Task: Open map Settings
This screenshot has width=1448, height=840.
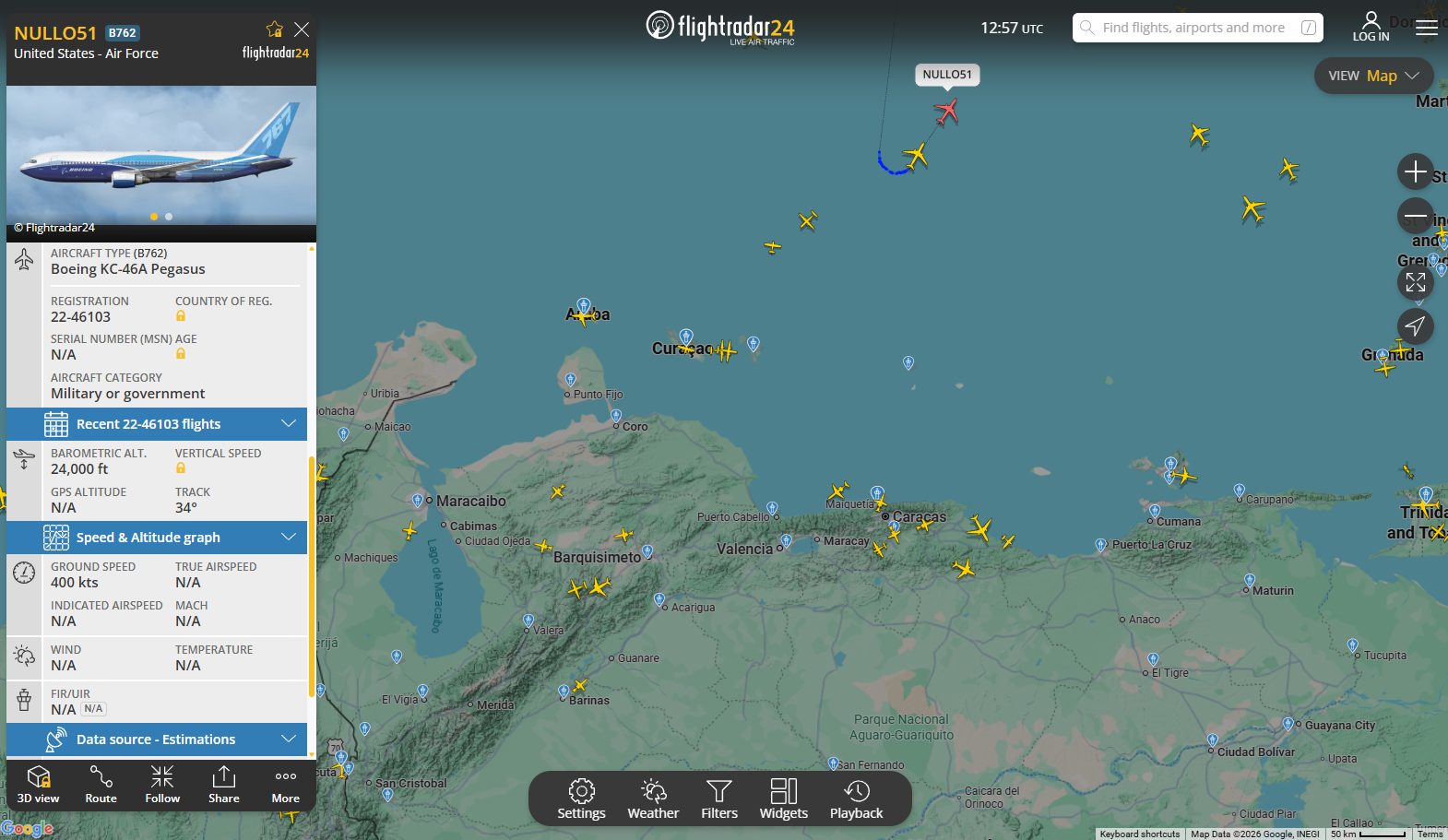Action: click(x=581, y=799)
